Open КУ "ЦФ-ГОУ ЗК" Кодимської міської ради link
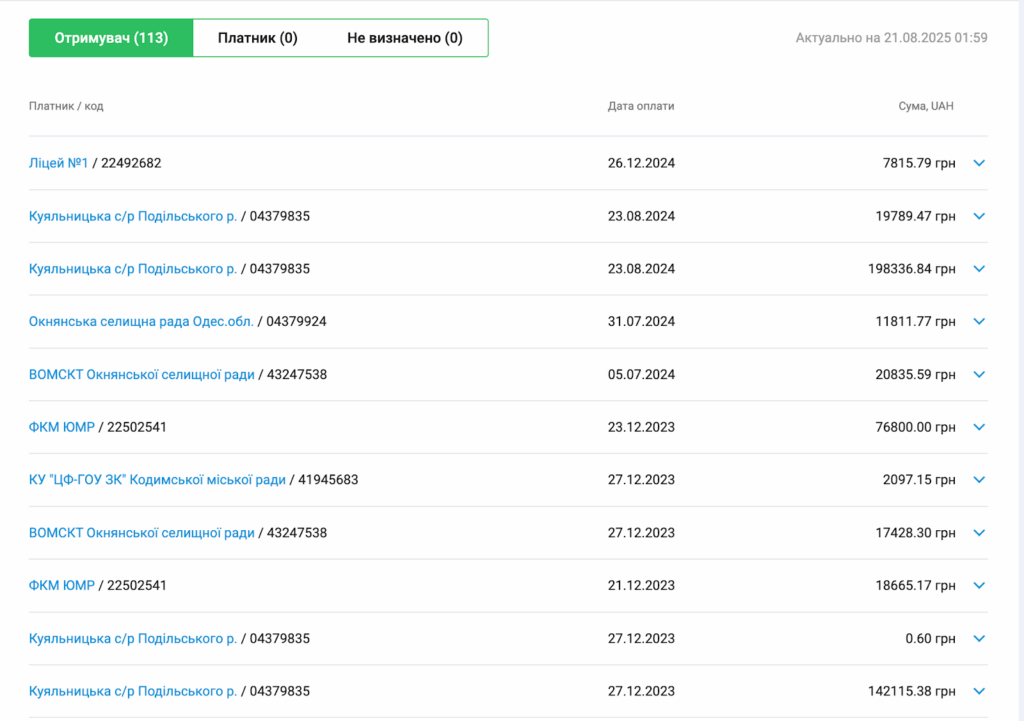Image resolution: width=1024 pixels, height=721 pixels. (157, 480)
